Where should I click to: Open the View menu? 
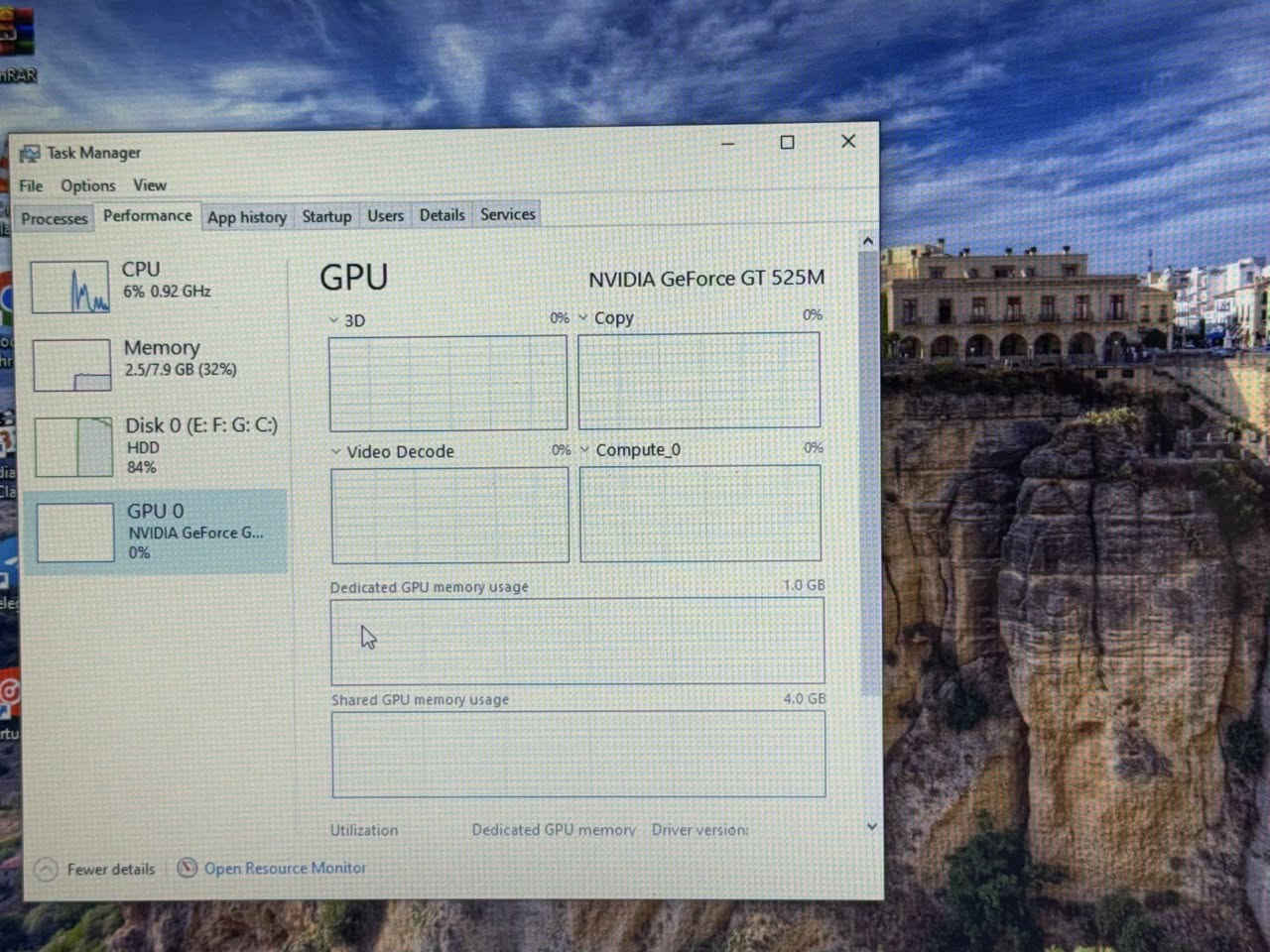pyautogui.click(x=150, y=185)
